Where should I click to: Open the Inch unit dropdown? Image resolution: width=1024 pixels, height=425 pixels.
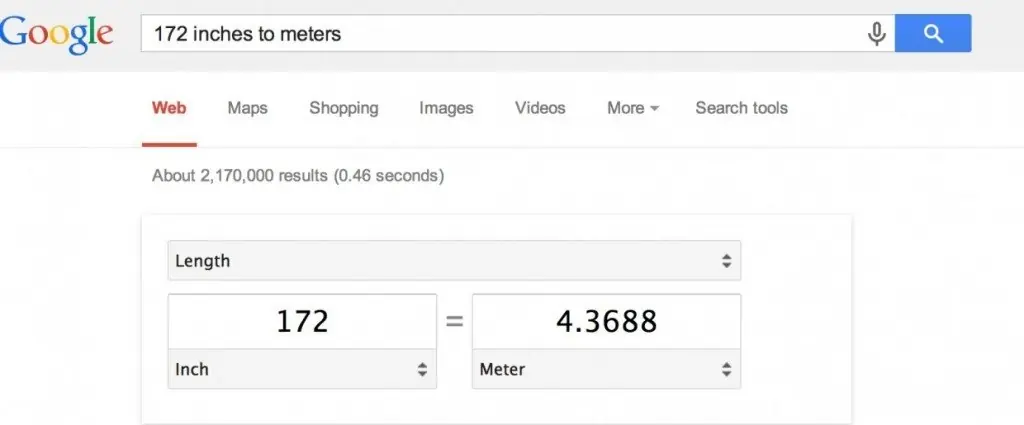[302, 370]
